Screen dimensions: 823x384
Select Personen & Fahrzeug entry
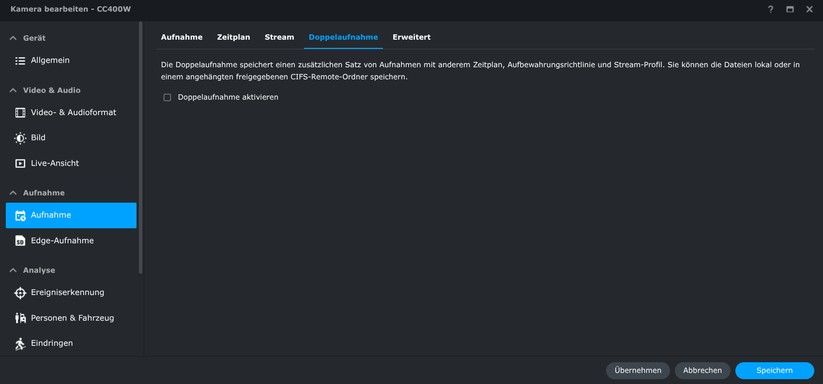(x=71, y=318)
